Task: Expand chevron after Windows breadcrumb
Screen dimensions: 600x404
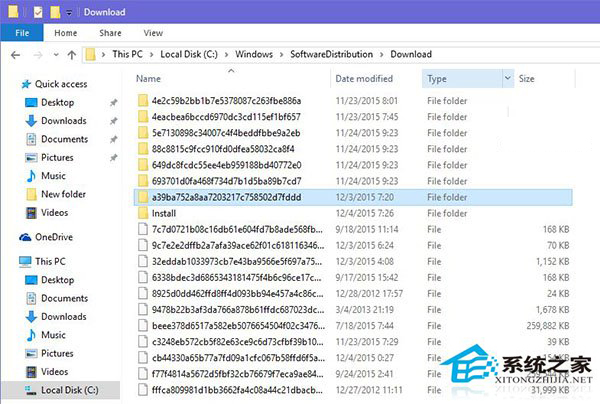Action: click(x=282, y=55)
